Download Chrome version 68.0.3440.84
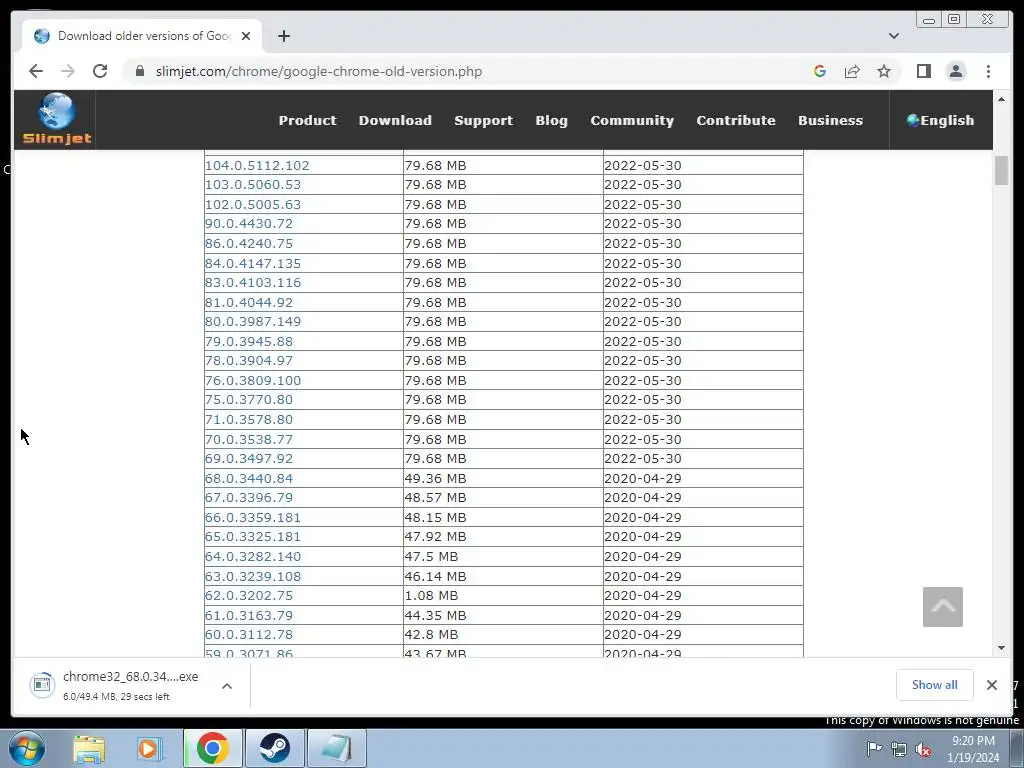The width and height of the screenshot is (1024, 768). pos(249,478)
